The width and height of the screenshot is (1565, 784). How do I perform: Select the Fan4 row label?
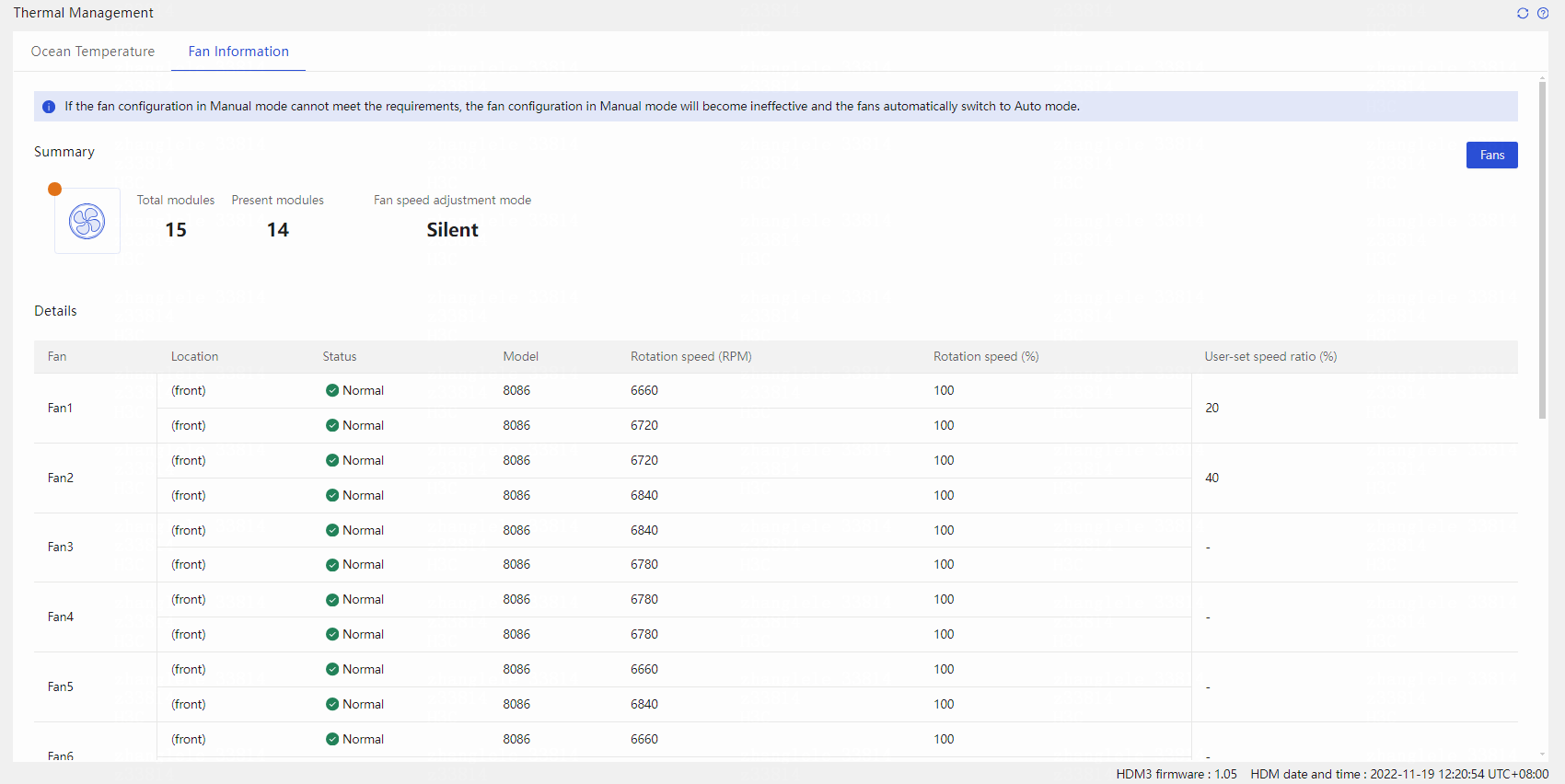[x=60, y=617]
